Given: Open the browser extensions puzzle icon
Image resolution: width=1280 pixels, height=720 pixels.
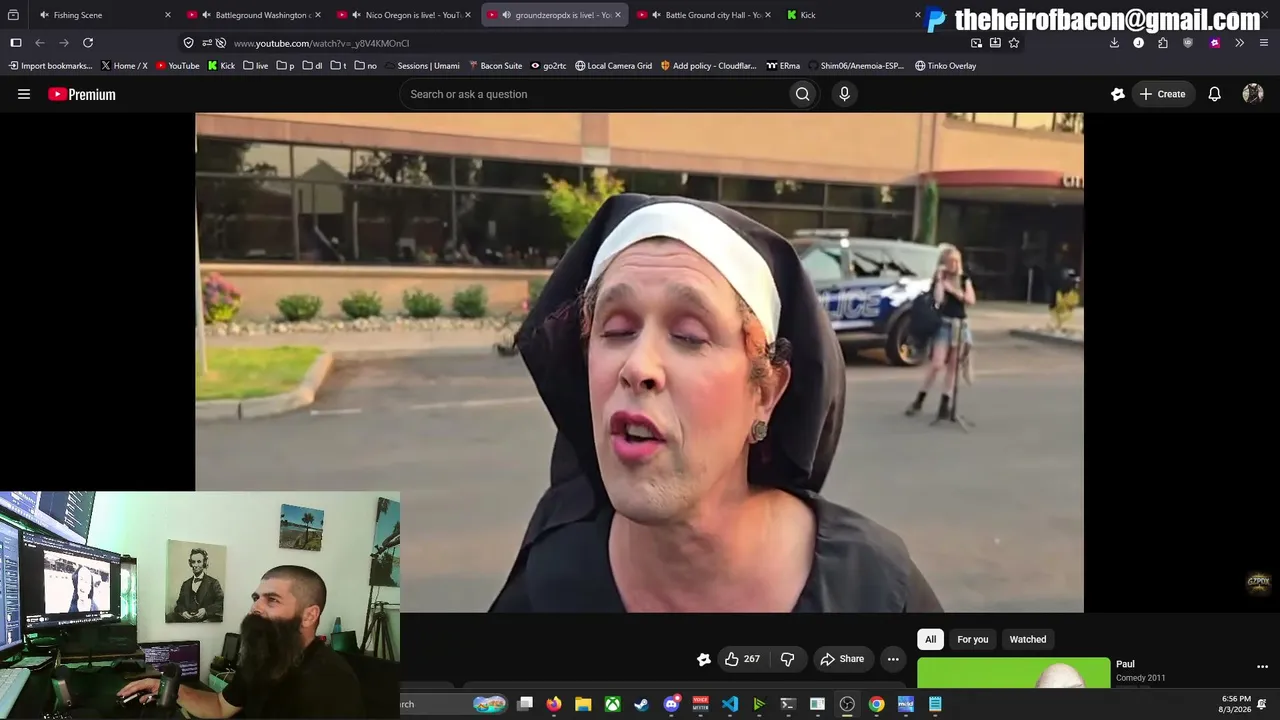Looking at the screenshot, I should [x=1163, y=43].
